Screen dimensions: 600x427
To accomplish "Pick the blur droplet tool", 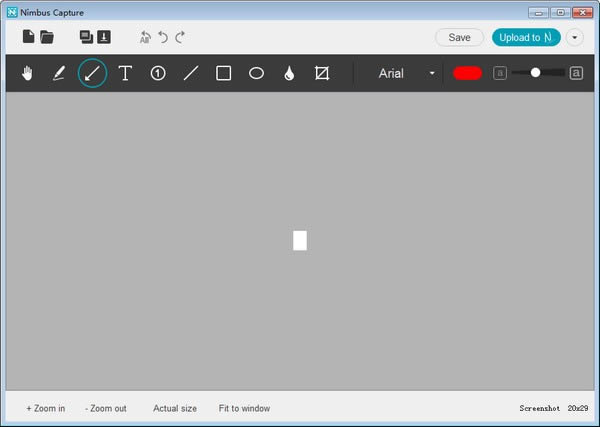I will point(289,73).
